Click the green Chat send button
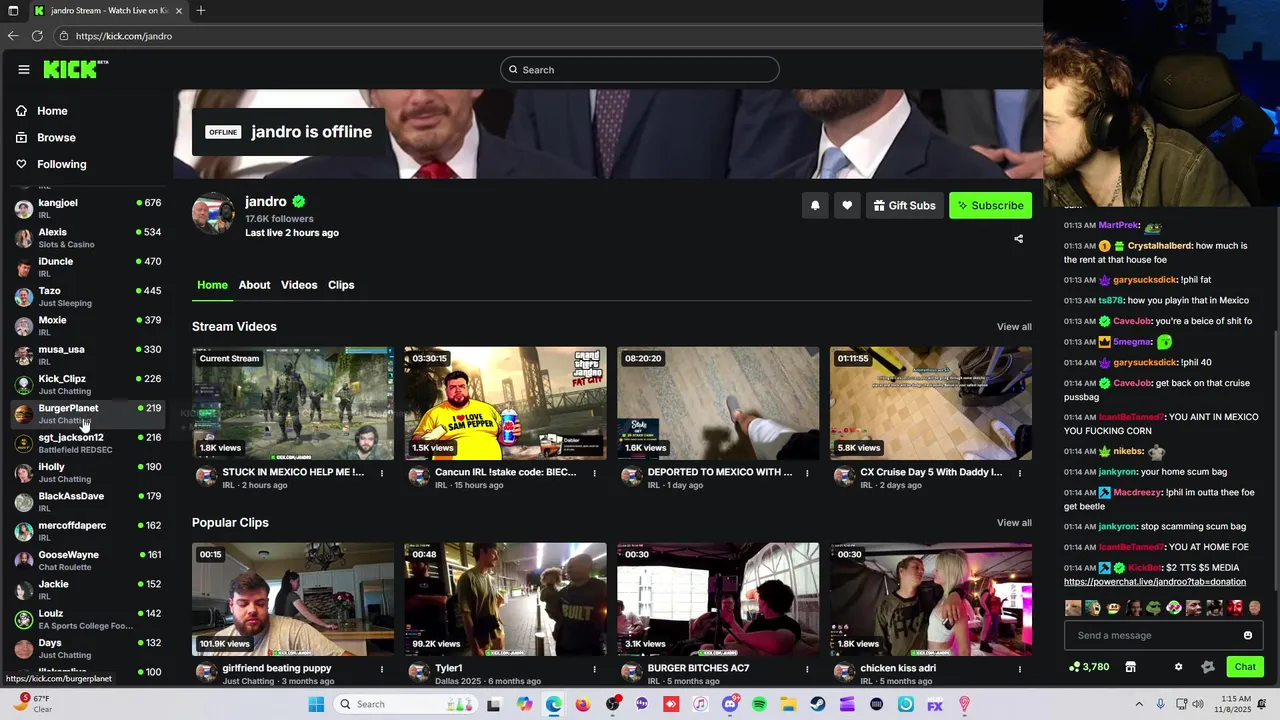1280x720 pixels. pyautogui.click(x=1245, y=667)
